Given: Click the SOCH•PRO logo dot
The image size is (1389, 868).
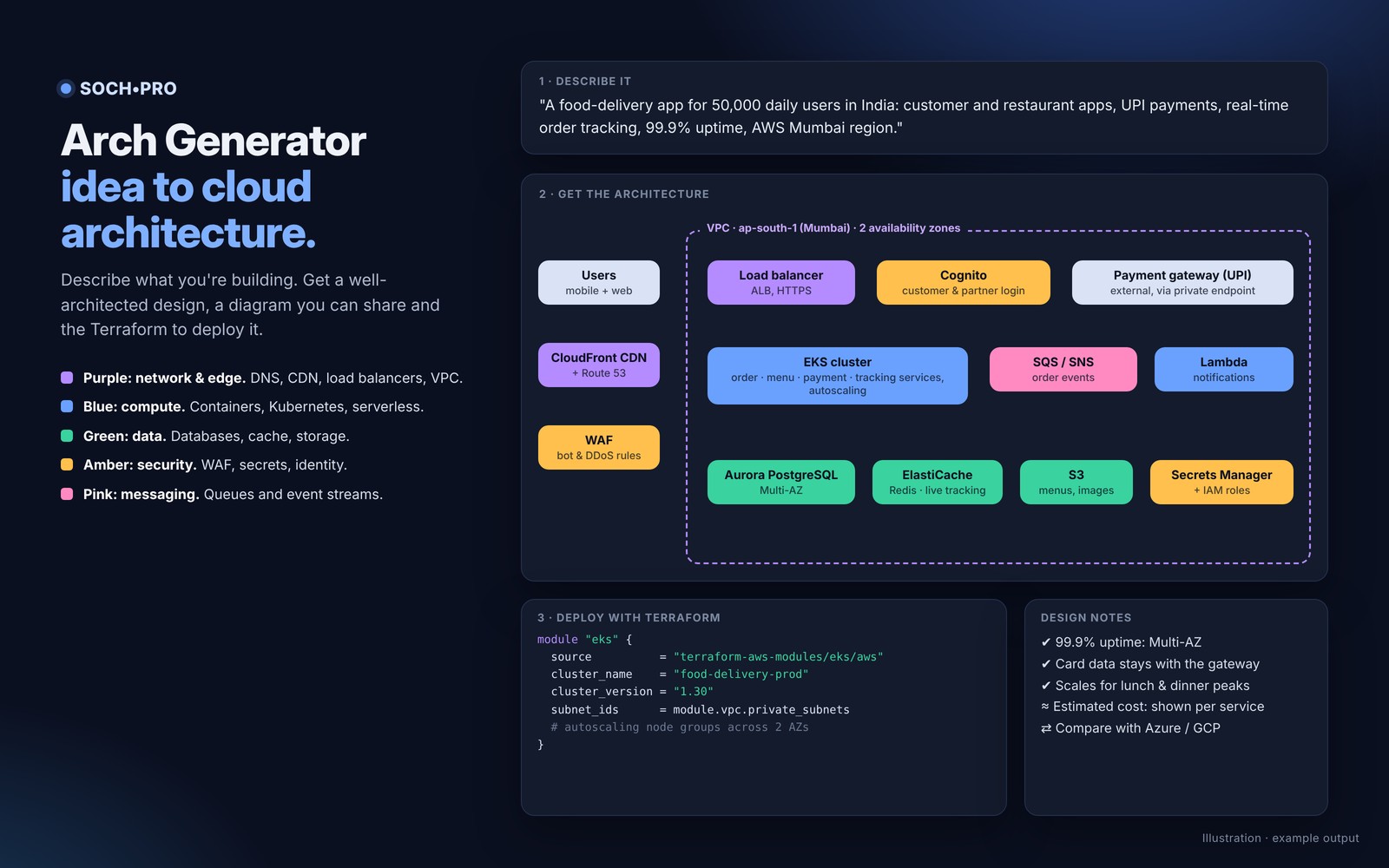Looking at the screenshot, I should [x=66, y=89].
